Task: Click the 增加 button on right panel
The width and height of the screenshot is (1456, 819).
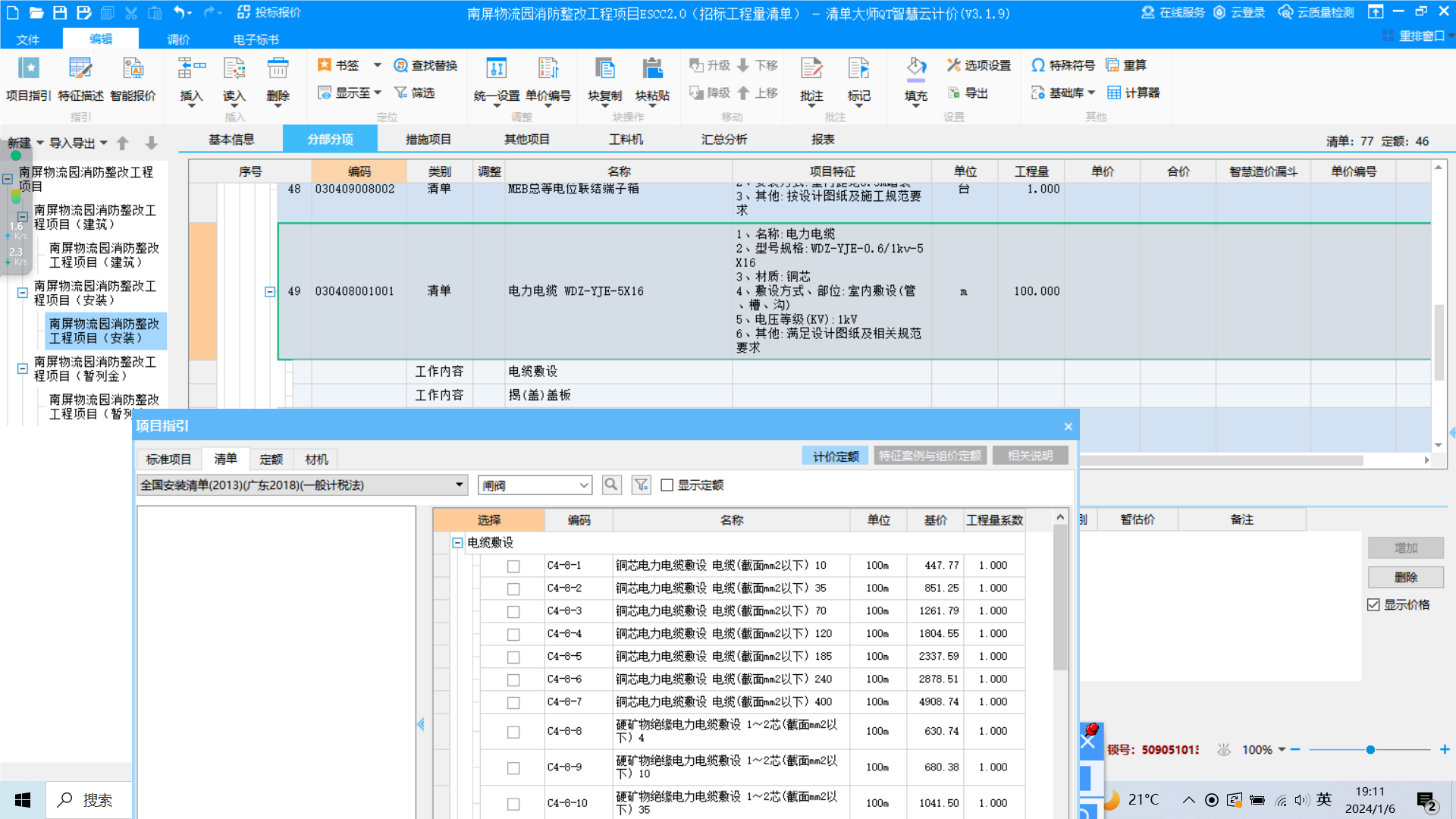Action: pyautogui.click(x=1405, y=548)
